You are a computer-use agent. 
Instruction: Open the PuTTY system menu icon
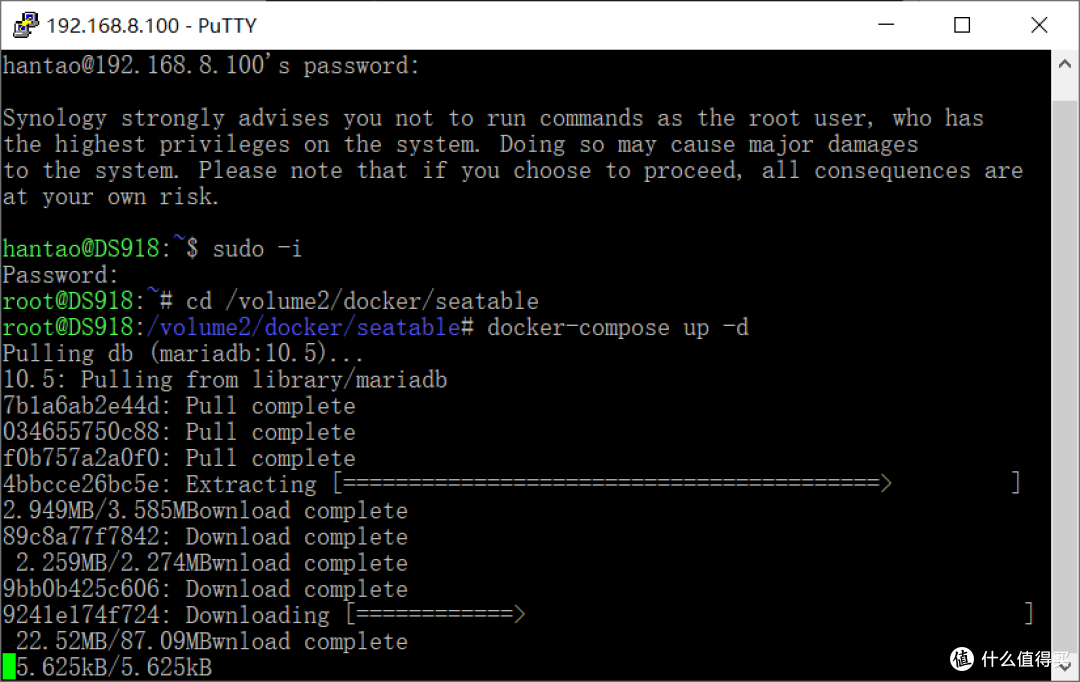pyautogui.click(x=25, y=24)
